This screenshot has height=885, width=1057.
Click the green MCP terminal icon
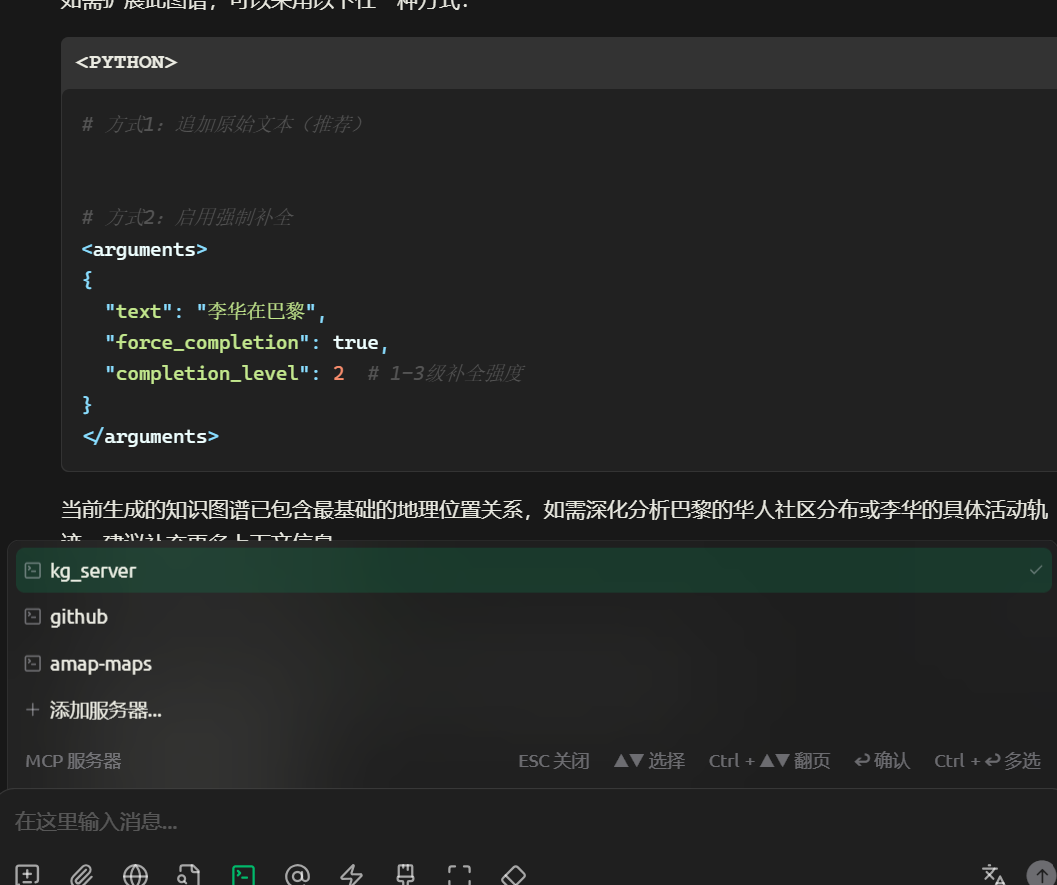click(x=243, y=874)
